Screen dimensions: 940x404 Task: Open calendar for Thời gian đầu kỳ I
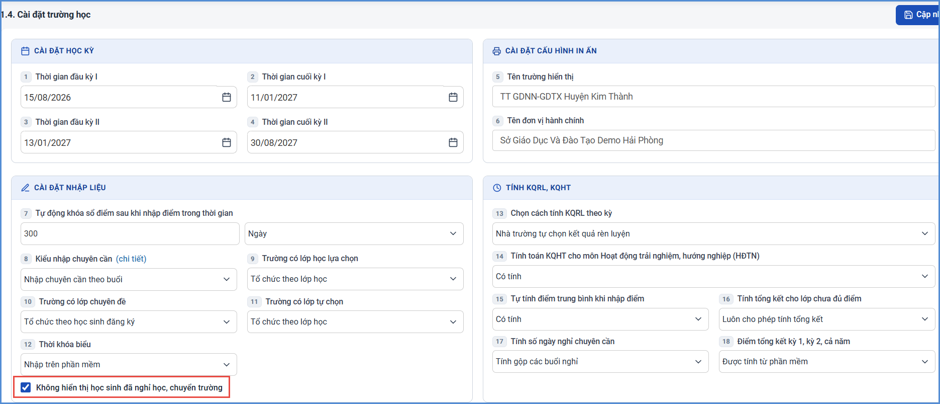point(226,97)
